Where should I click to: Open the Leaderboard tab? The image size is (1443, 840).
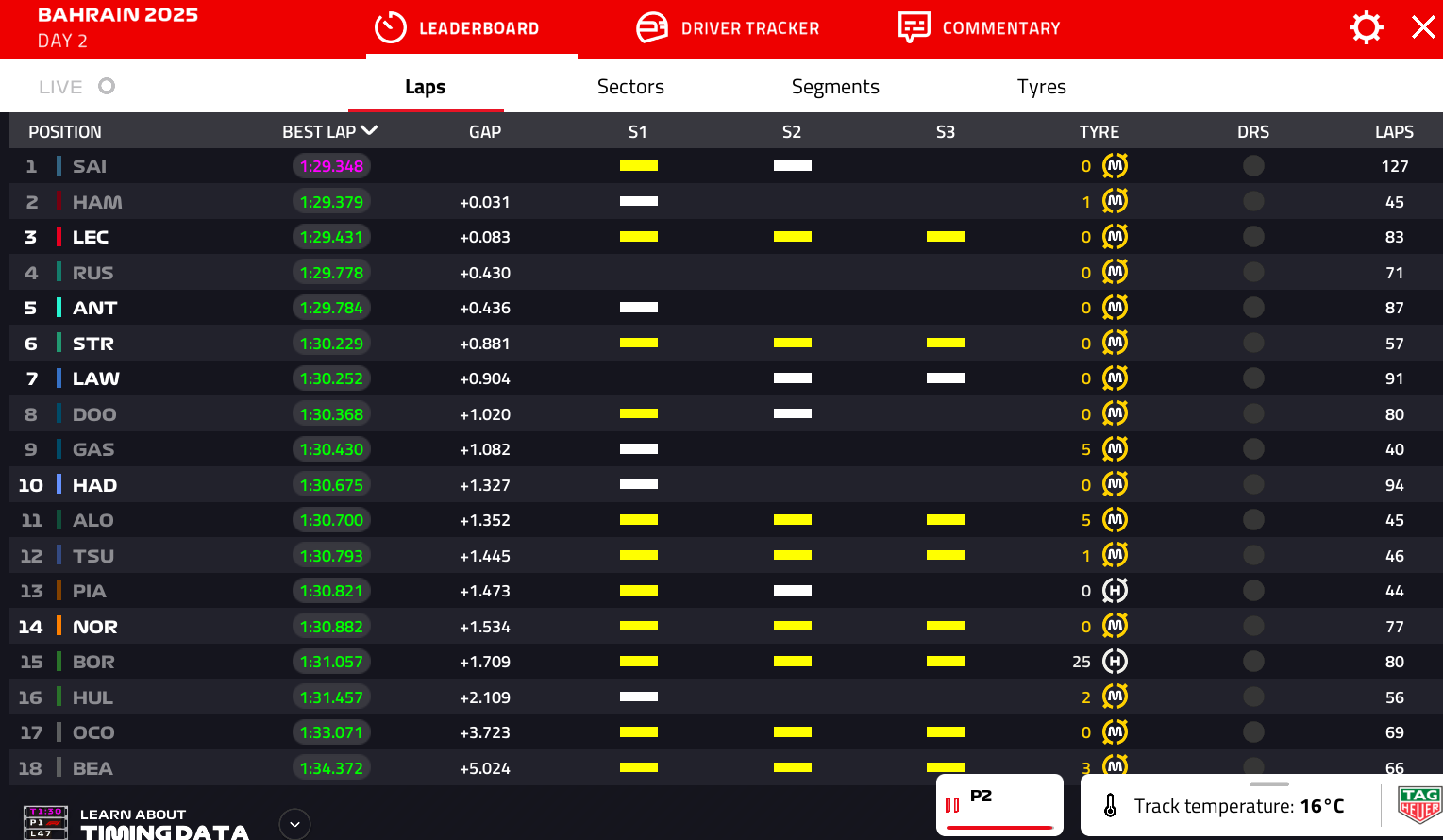pos(457,28)
